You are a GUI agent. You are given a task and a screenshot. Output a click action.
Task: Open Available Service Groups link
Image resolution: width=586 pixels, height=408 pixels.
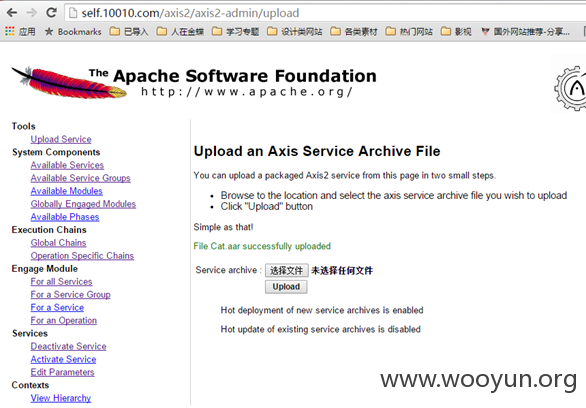80,178
